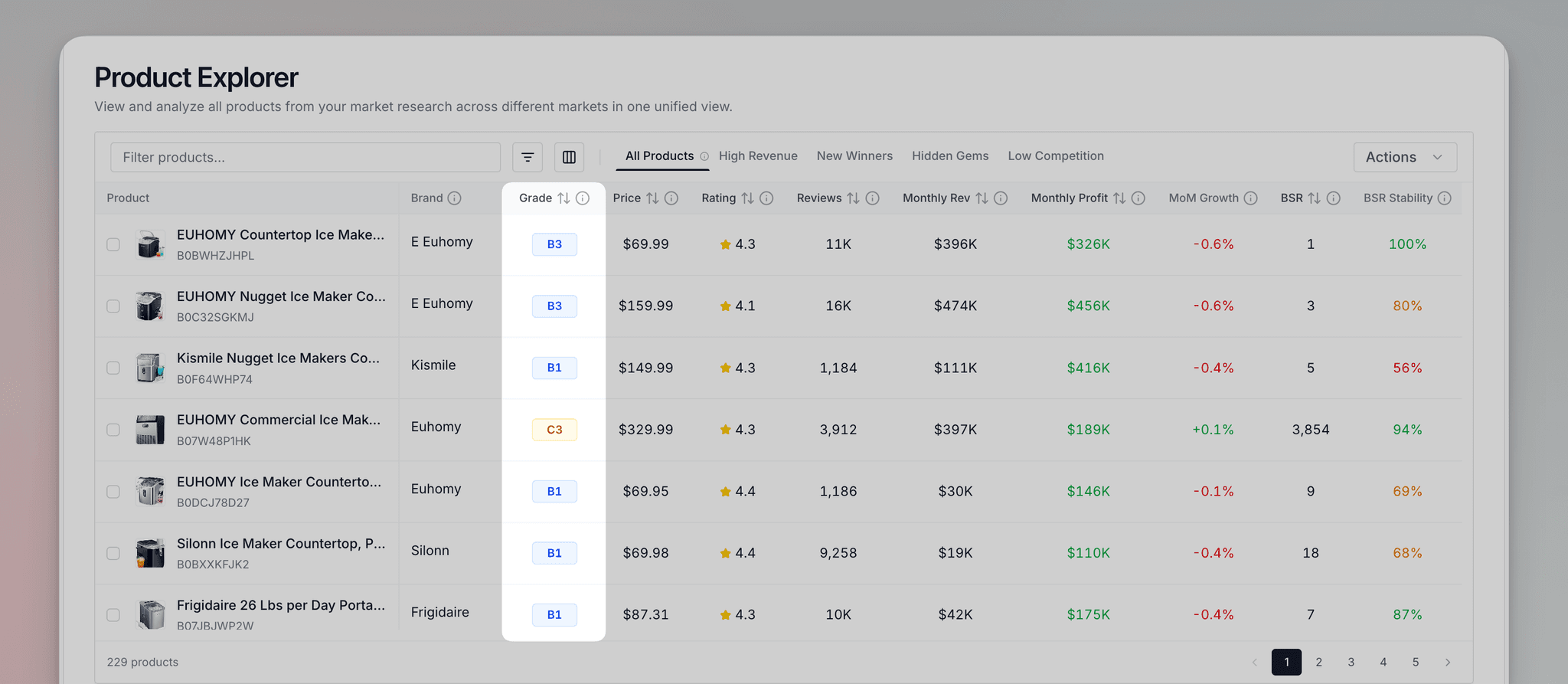Viewport: 1568px width, 684px height.
Task: Click the Grade column info icon
Action: 583,198
